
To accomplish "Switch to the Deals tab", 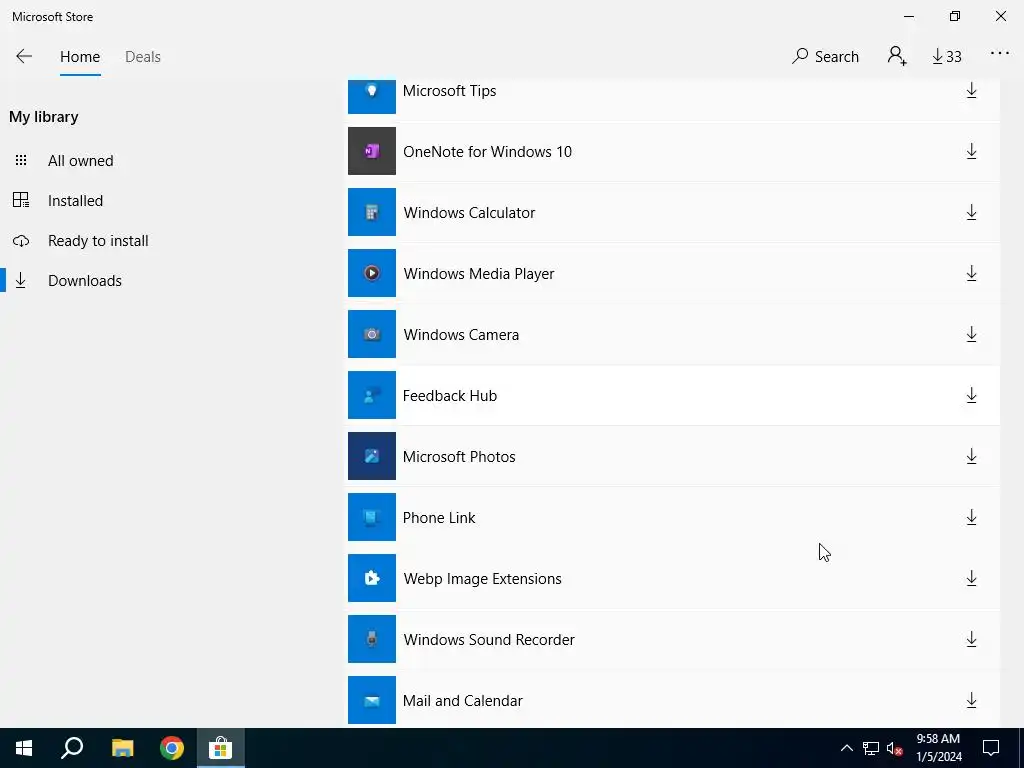I will tap(142, 57).
